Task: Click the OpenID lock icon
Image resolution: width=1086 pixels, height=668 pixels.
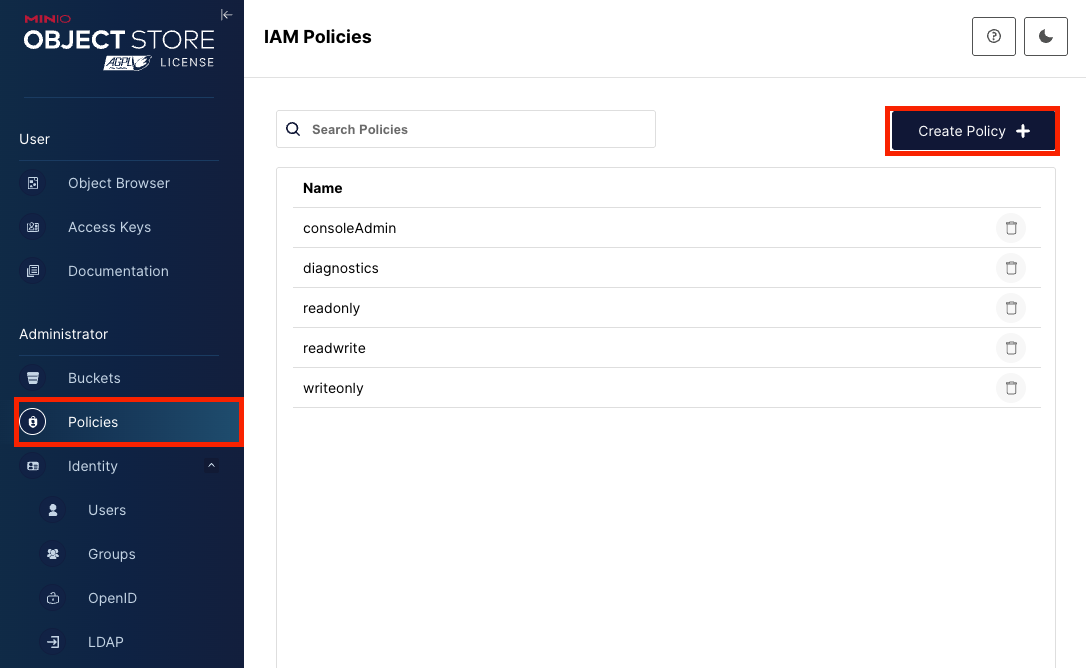Action: point(53,598)
